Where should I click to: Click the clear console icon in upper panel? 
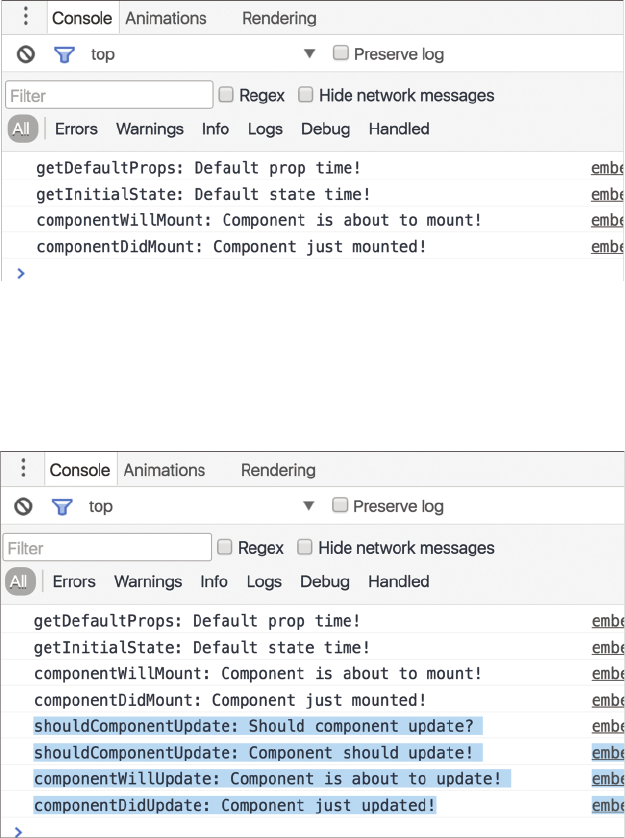click(x=26, y=55)
